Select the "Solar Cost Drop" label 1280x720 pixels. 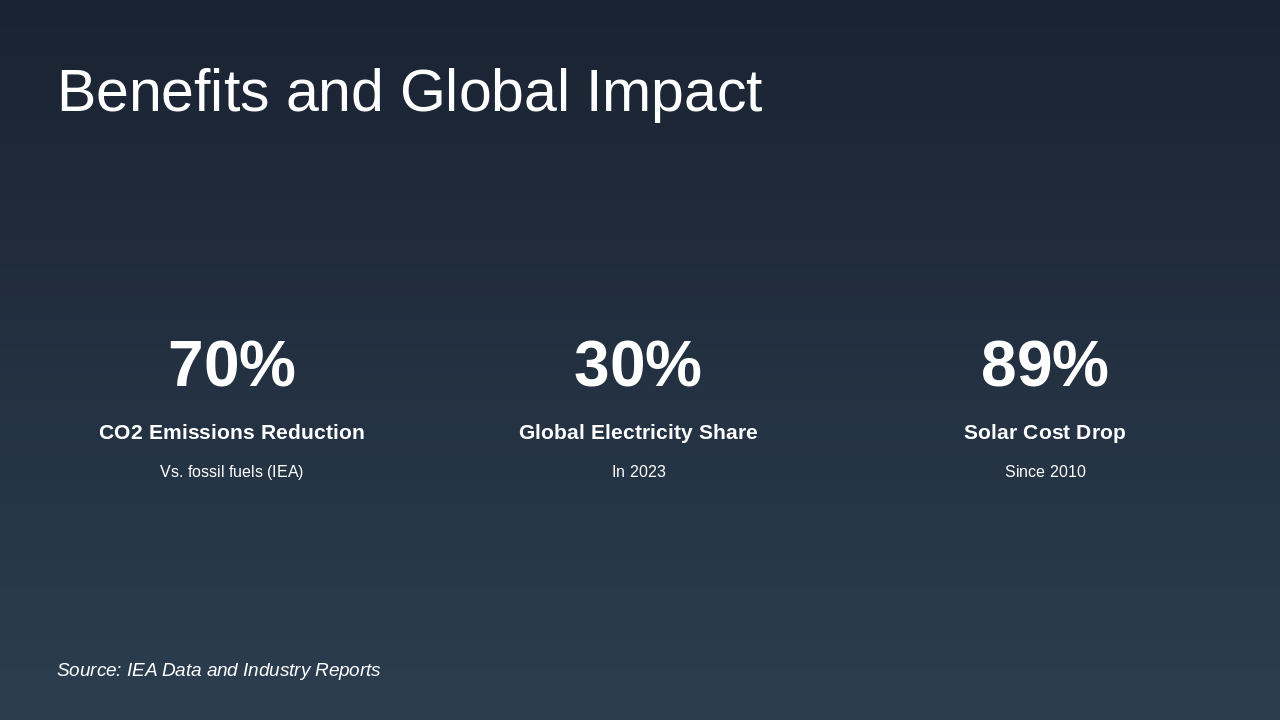[x=1044, y=432]
